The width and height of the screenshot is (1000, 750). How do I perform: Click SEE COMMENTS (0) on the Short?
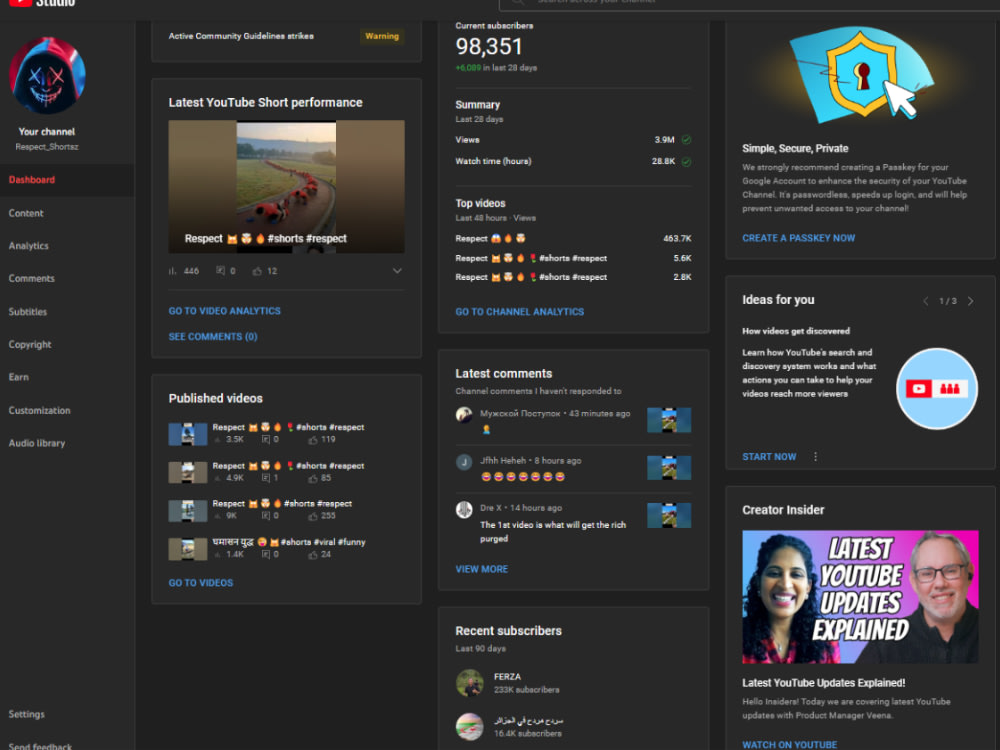pos(212,336)
